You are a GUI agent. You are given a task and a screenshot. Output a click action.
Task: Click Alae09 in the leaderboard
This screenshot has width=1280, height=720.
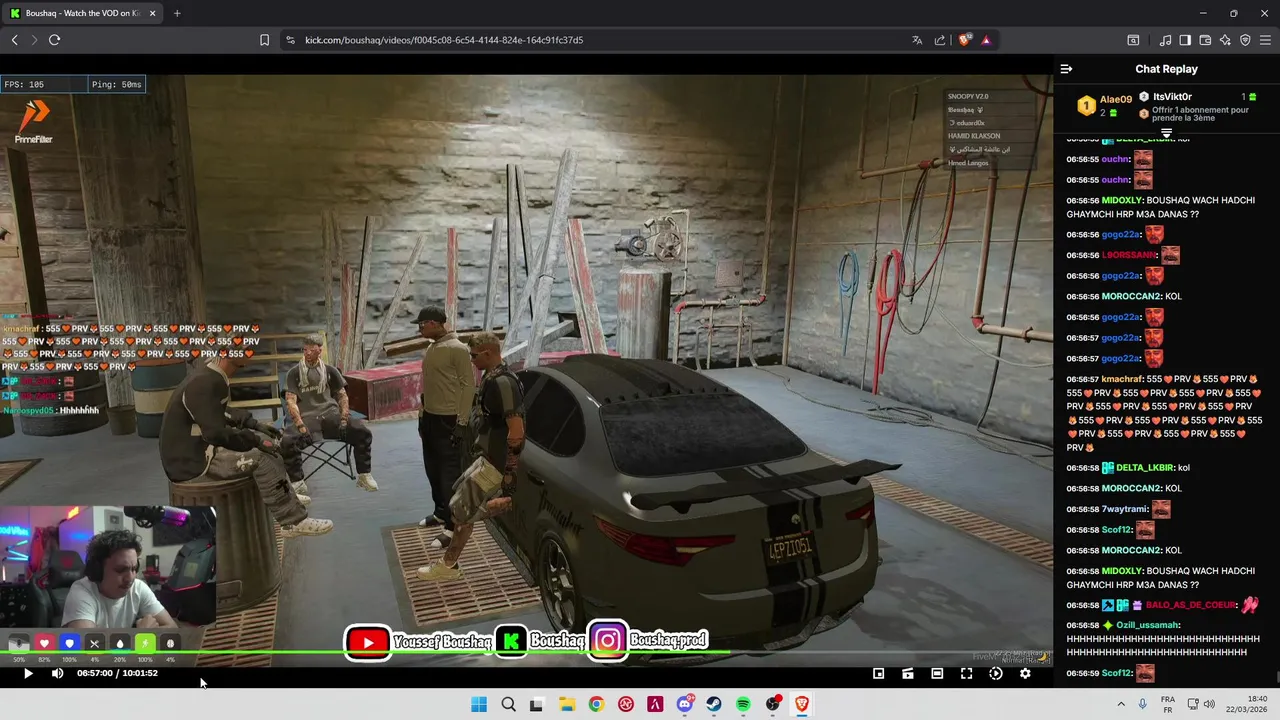click(x=1115, y=99)
